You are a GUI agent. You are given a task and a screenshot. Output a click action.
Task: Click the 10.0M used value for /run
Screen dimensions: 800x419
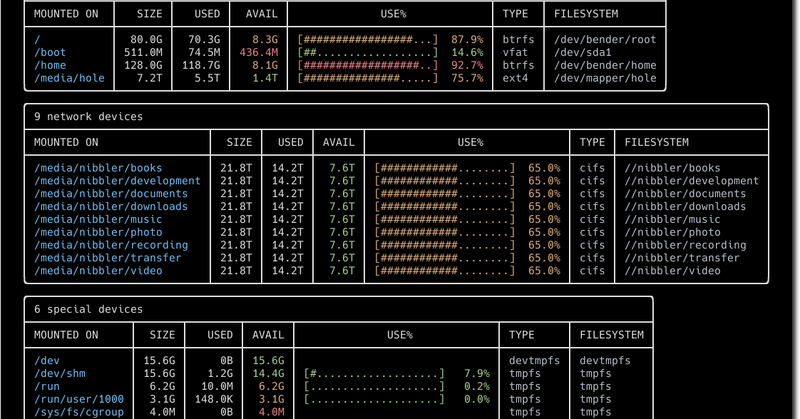point(217,386)
